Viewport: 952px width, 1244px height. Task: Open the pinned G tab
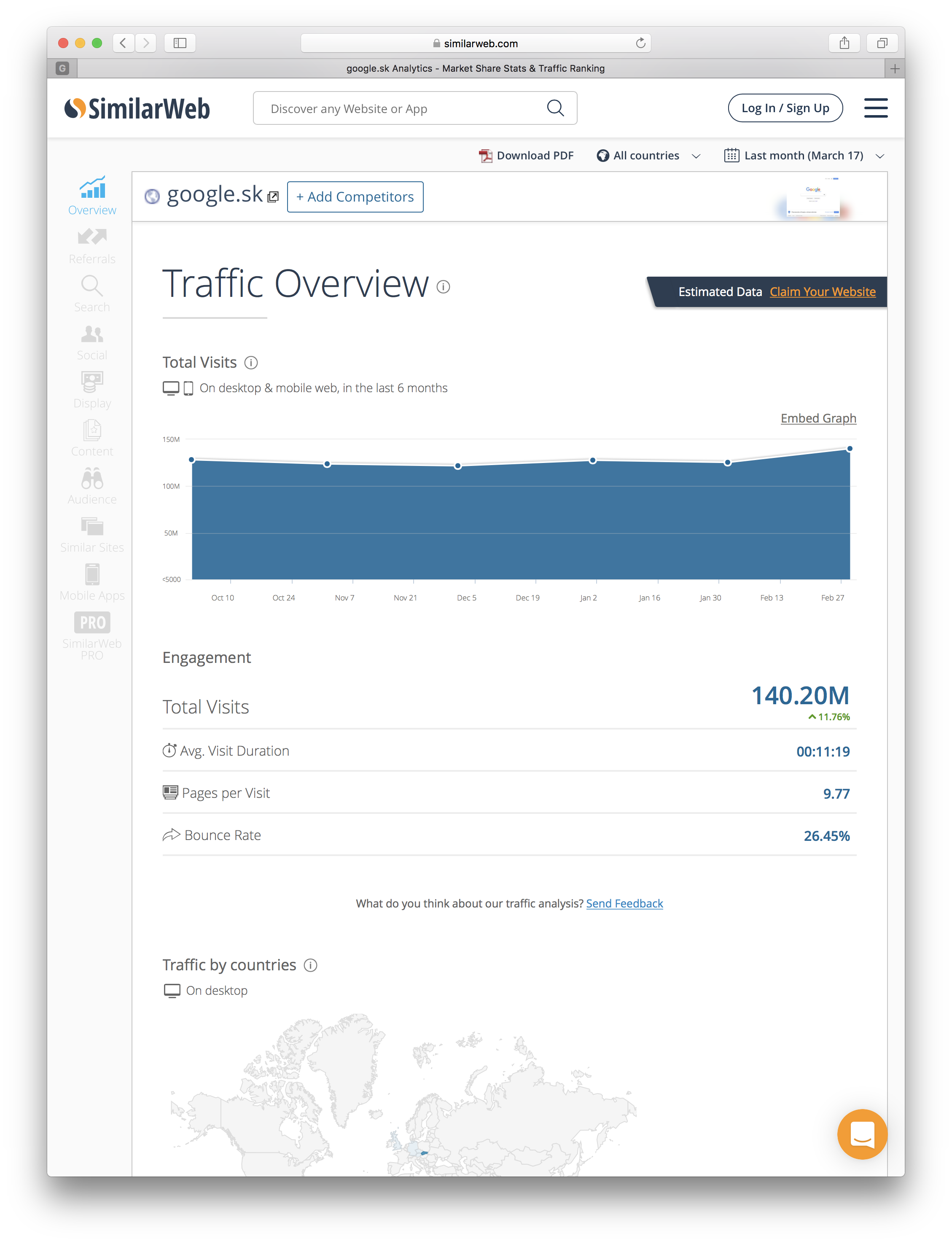coord(62,69)
